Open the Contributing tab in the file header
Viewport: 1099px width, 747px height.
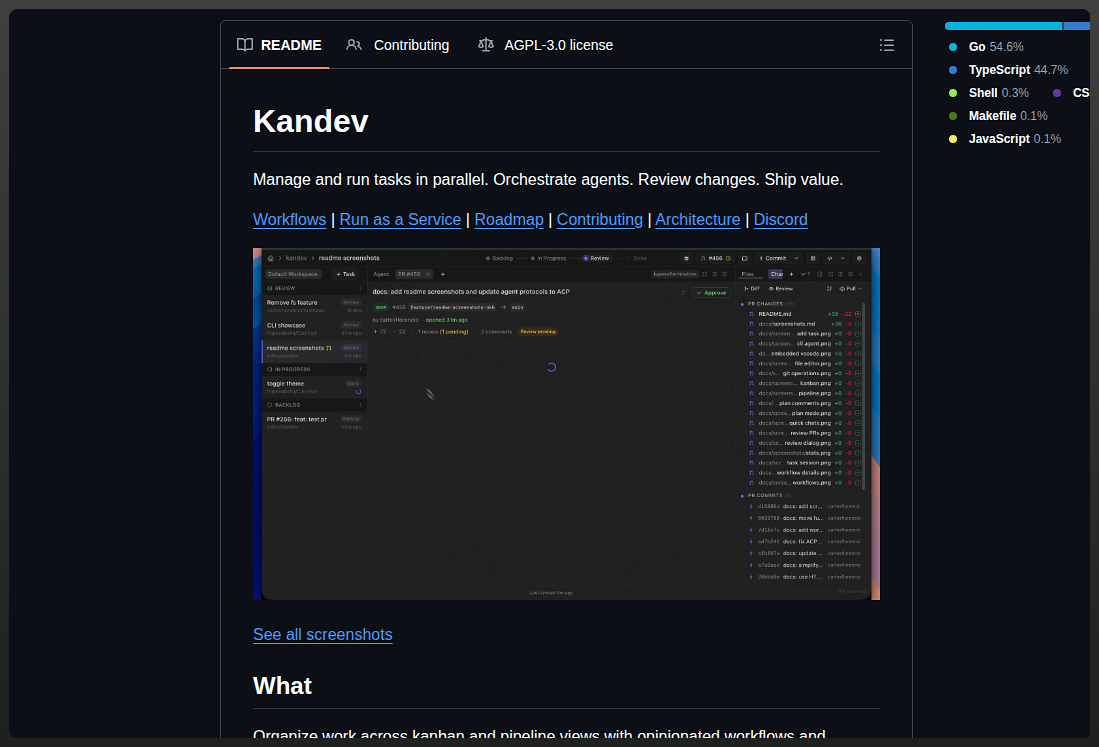(397, 46)
